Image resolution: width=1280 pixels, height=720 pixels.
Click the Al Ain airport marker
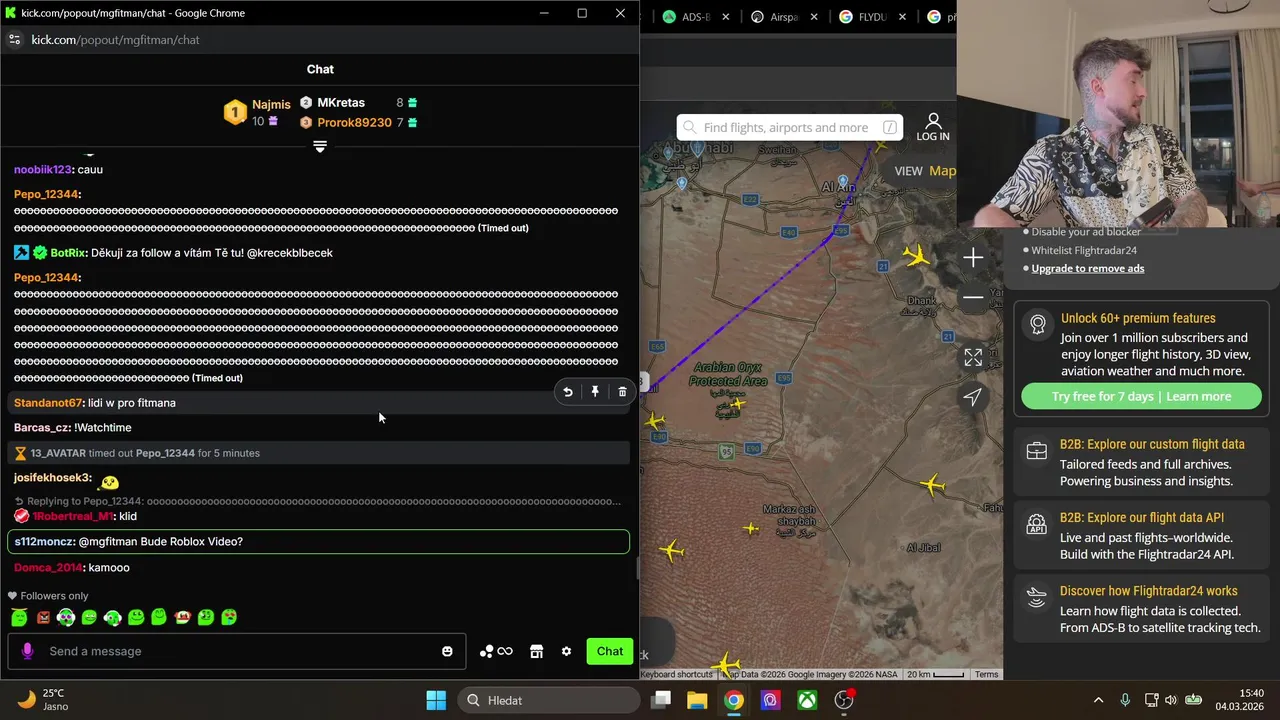tap(844, 182)
